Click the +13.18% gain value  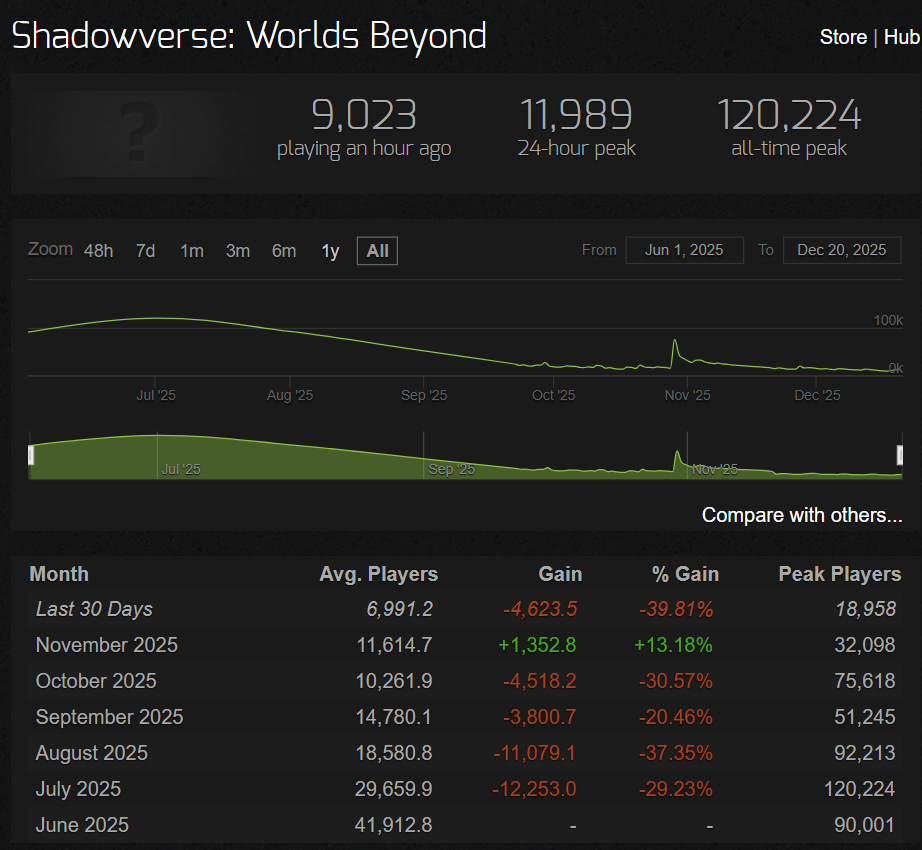pyautogui.click(x=673, y=645)
